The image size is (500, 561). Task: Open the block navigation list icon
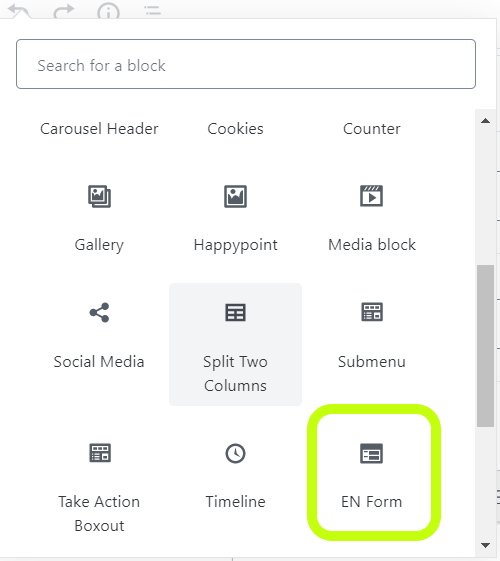(x=153, y=11)
